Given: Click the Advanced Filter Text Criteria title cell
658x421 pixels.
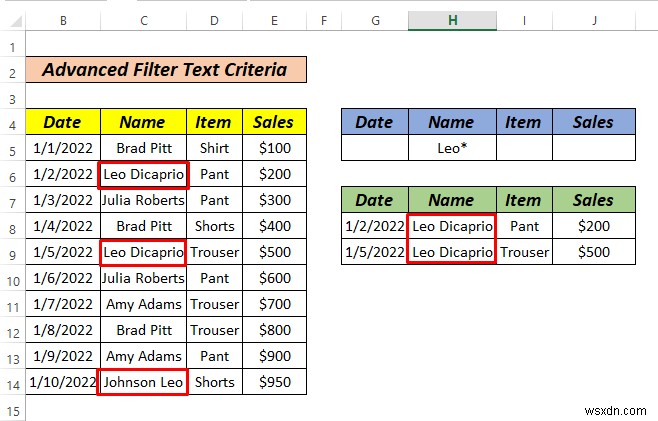Looking at the screenshot, I should 166,70.
